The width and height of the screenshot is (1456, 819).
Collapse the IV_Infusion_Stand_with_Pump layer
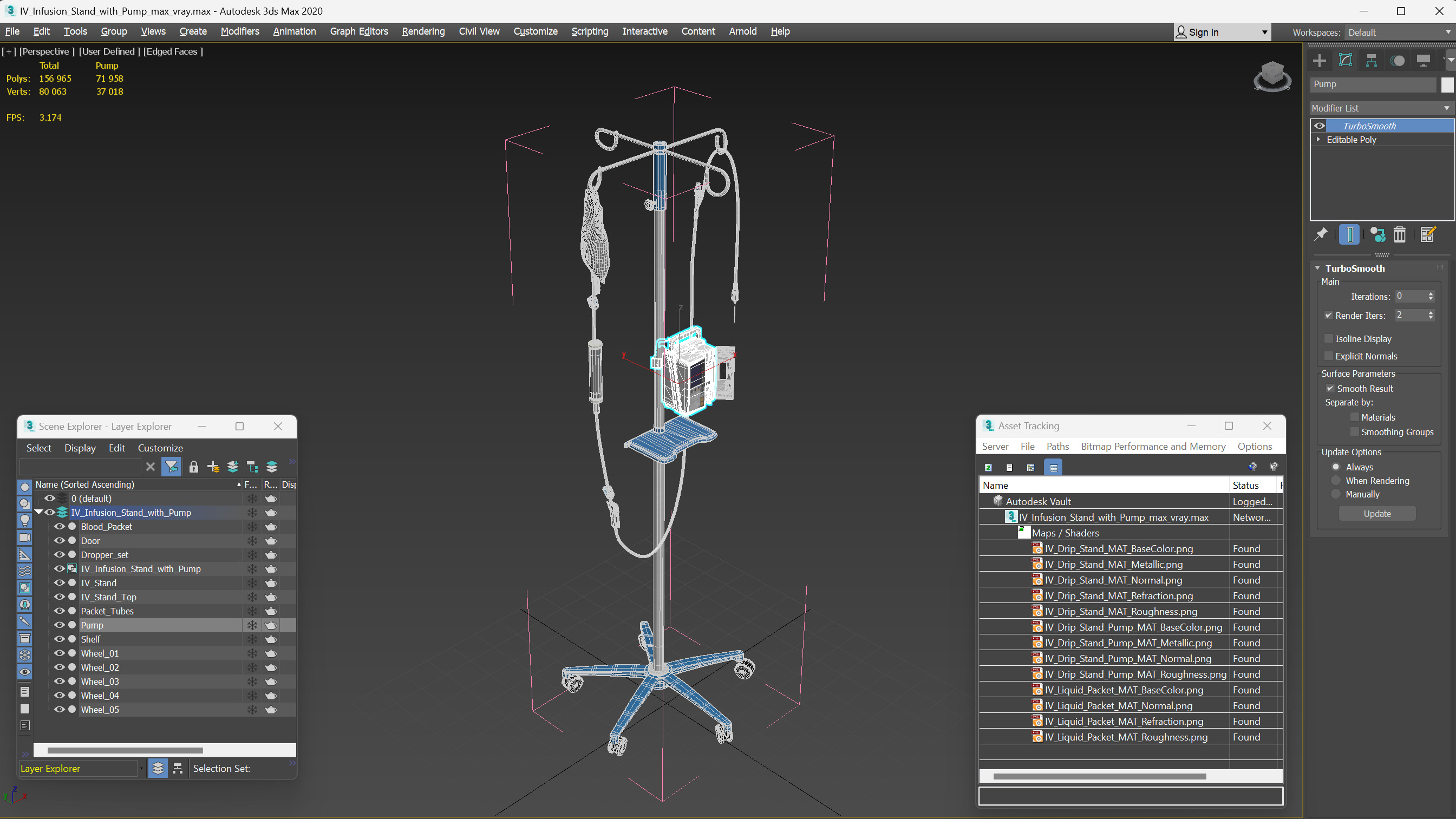39,512
